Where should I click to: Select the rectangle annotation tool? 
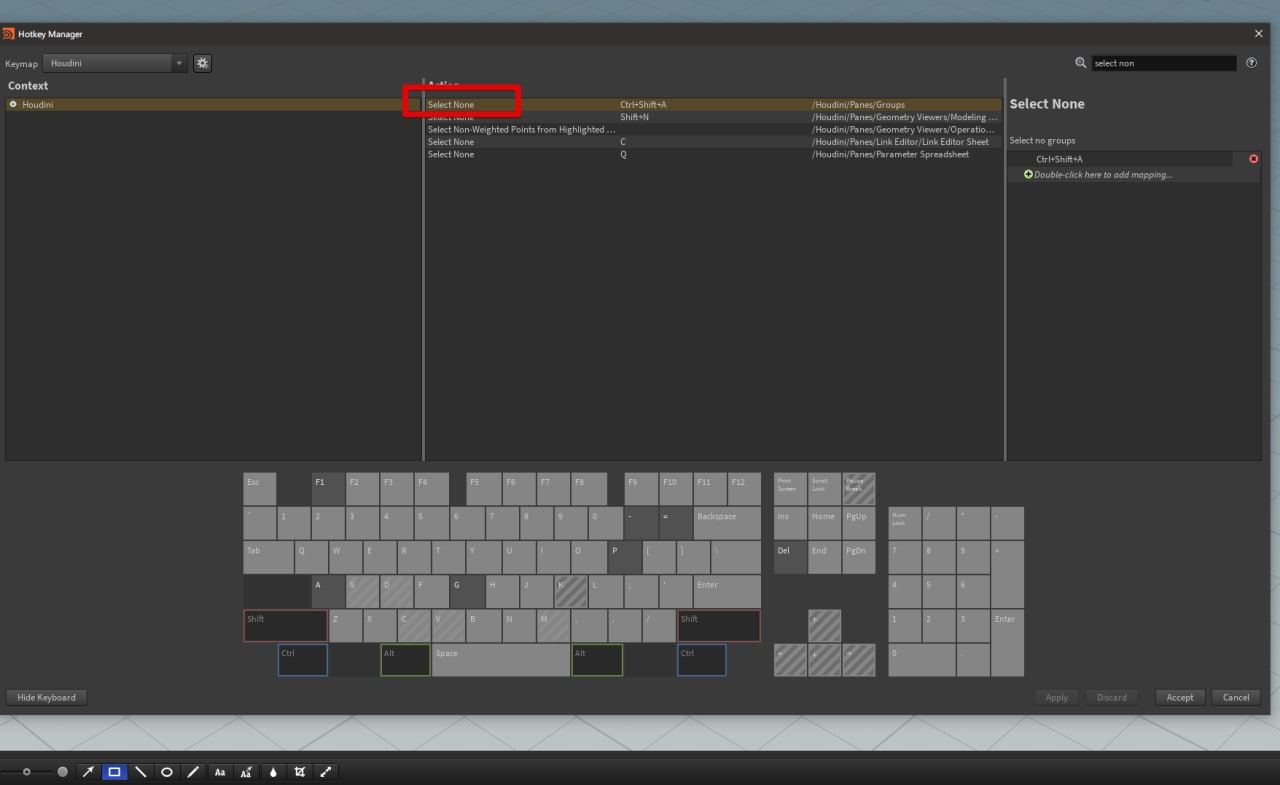[114, 772]
